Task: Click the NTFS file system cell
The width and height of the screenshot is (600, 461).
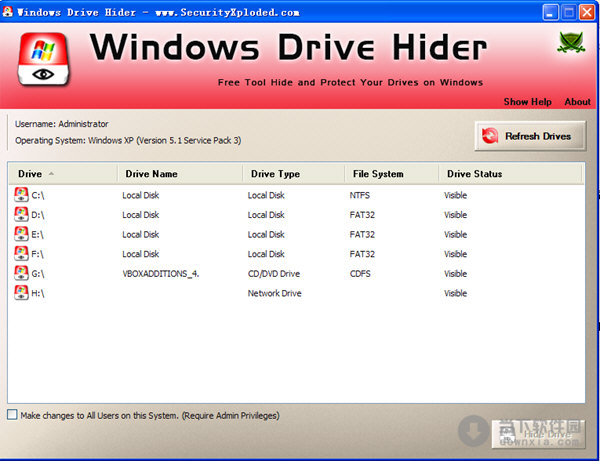Action: 359,195
